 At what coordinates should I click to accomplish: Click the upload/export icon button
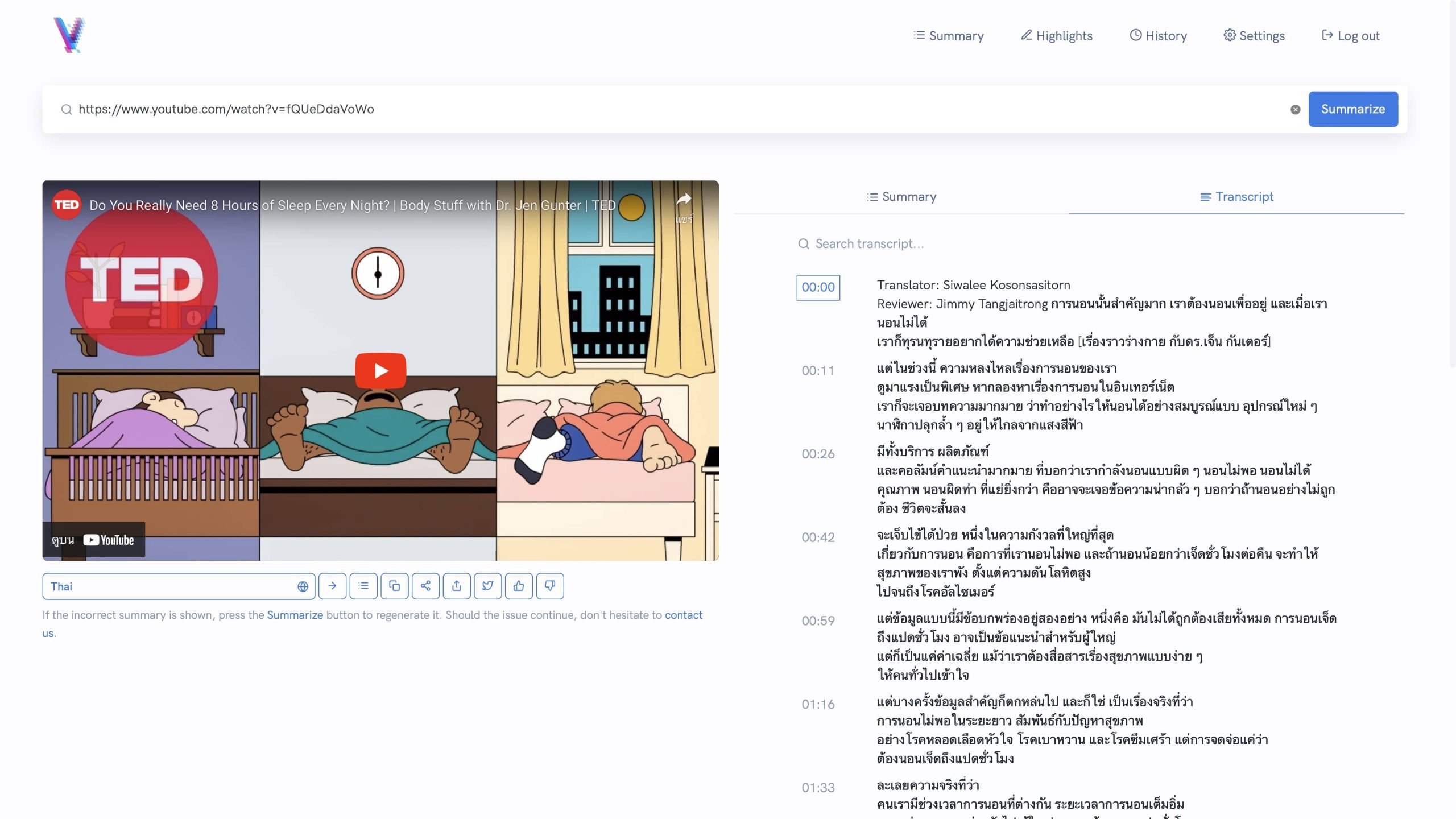coord(457,586)
